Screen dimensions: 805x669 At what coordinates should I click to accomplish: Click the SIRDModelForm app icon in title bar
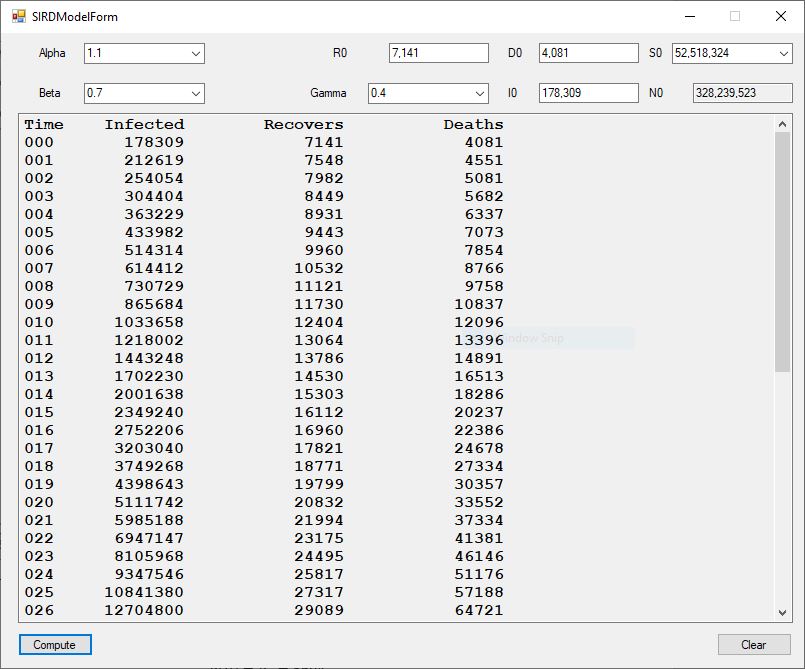pyautogui.click(x=18, y=17)
